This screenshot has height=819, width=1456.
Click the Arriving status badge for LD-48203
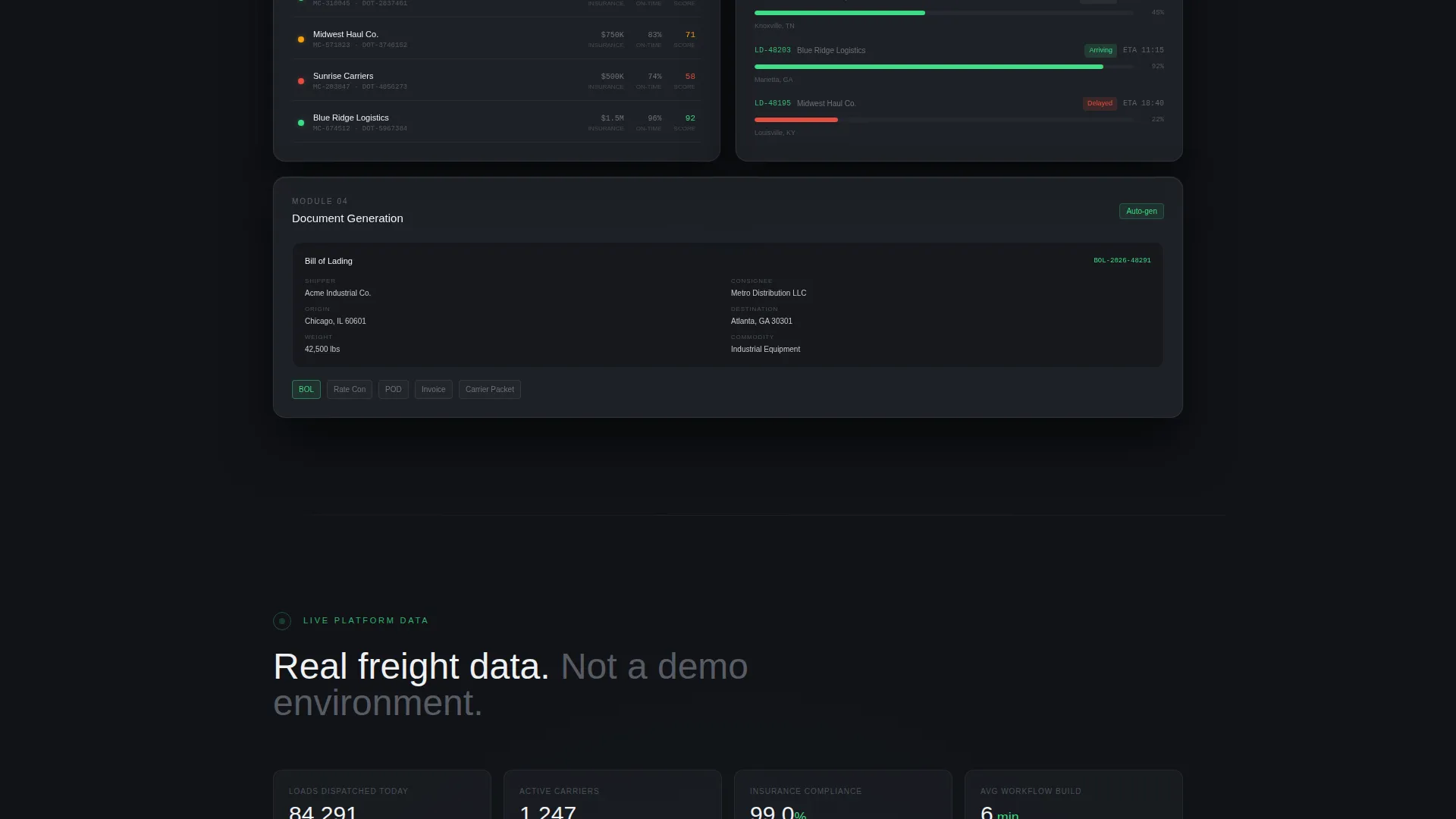(1100, 51)
